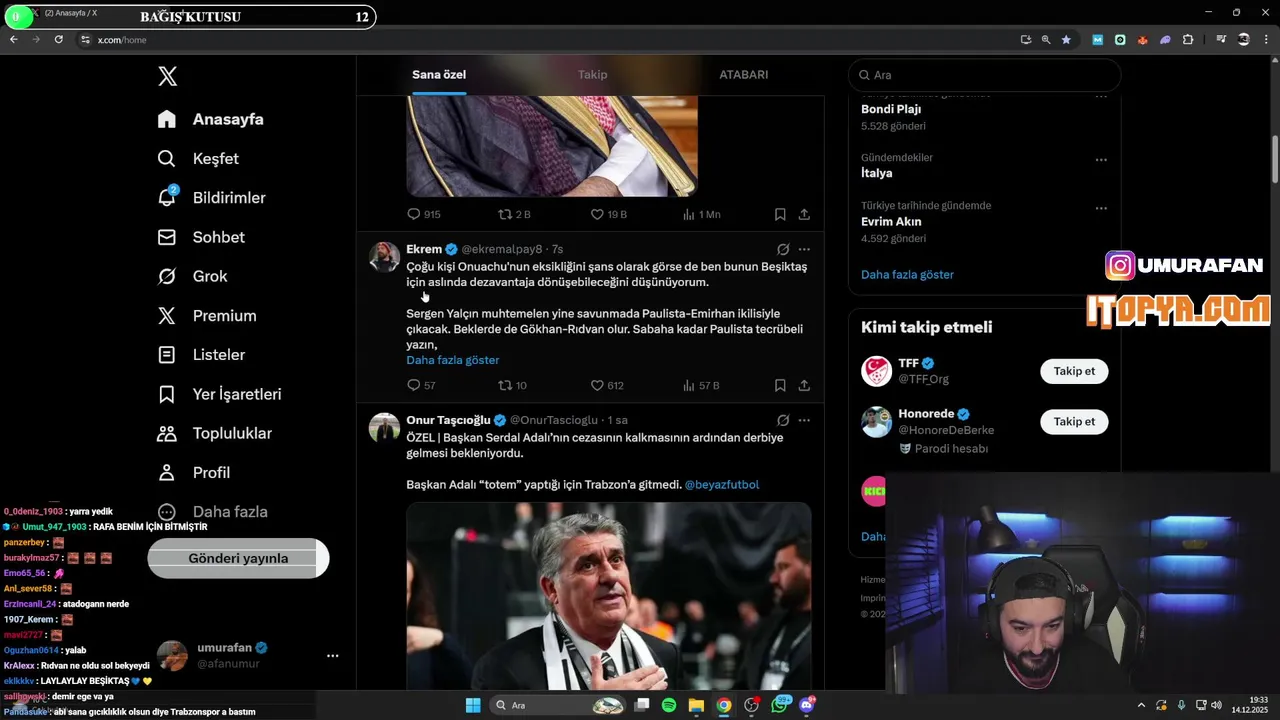Open Discord from taskbar
This screenshot has width=1280, height=720.
point(806,705)
